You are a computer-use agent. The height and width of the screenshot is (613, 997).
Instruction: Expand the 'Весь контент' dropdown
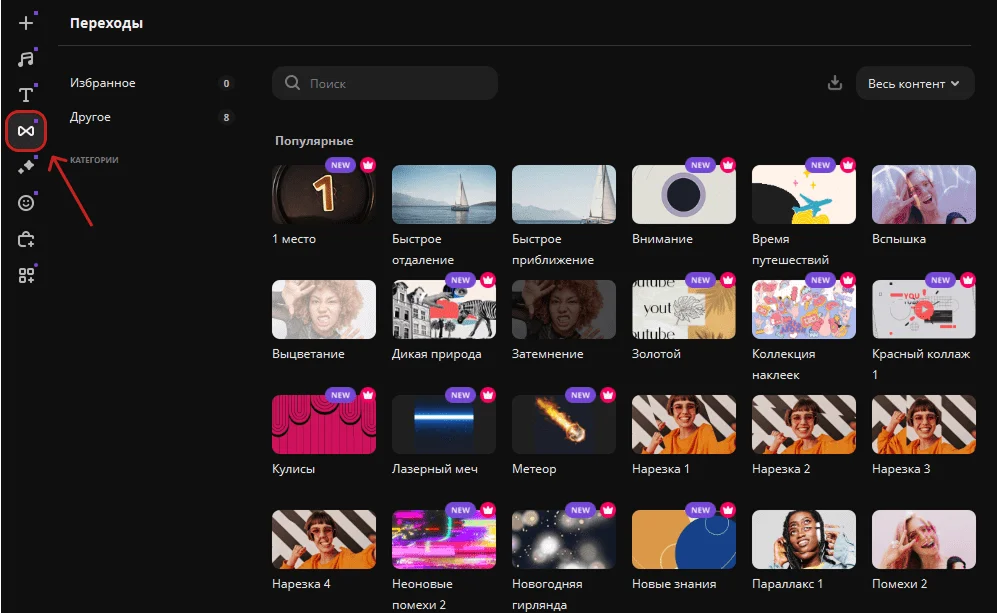(914, 84)
